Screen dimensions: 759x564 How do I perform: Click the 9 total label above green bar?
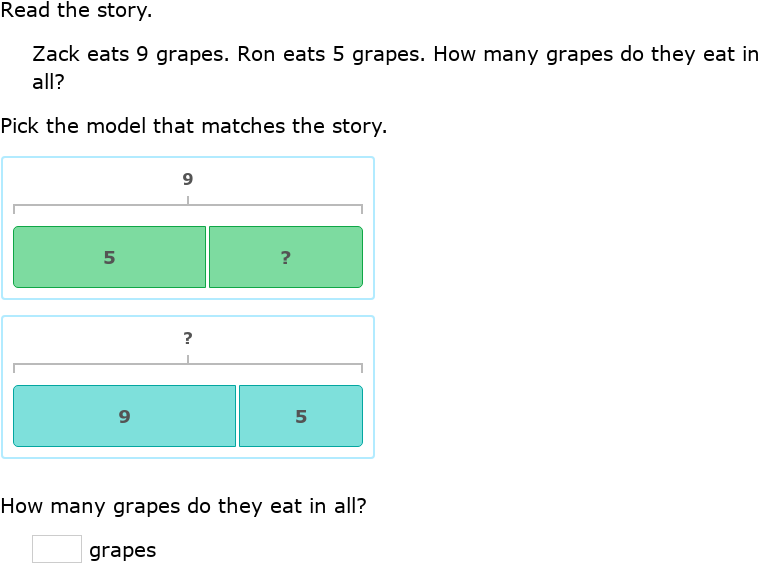point(187,180)
